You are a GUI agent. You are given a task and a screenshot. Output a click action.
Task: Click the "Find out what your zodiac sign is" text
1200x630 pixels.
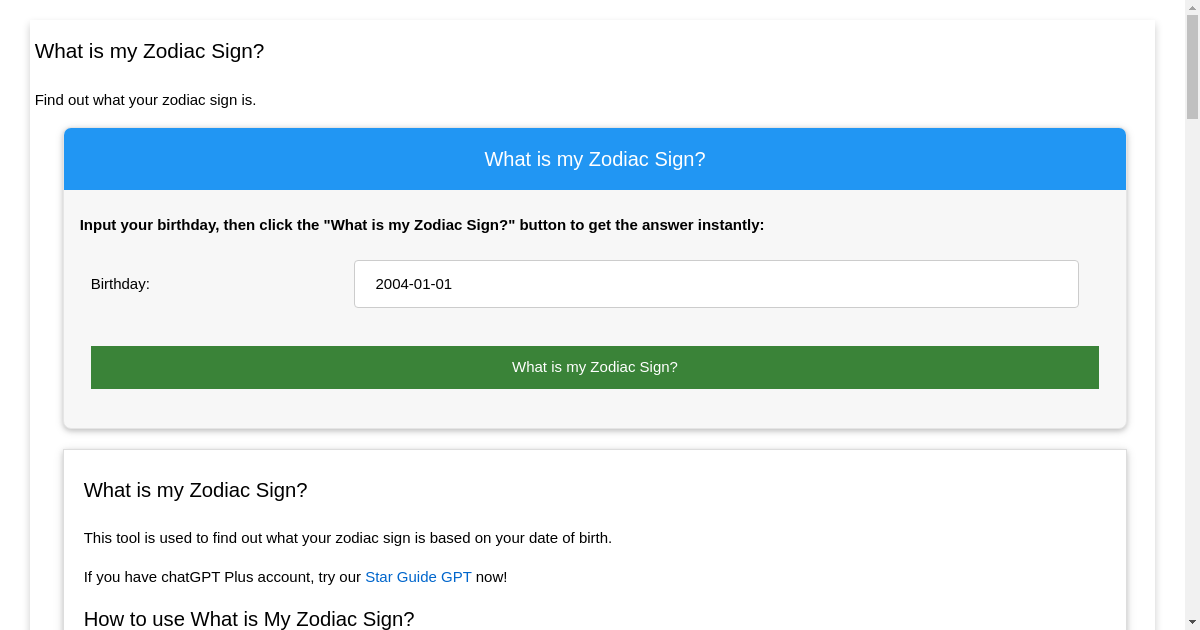tap(145, 100)
